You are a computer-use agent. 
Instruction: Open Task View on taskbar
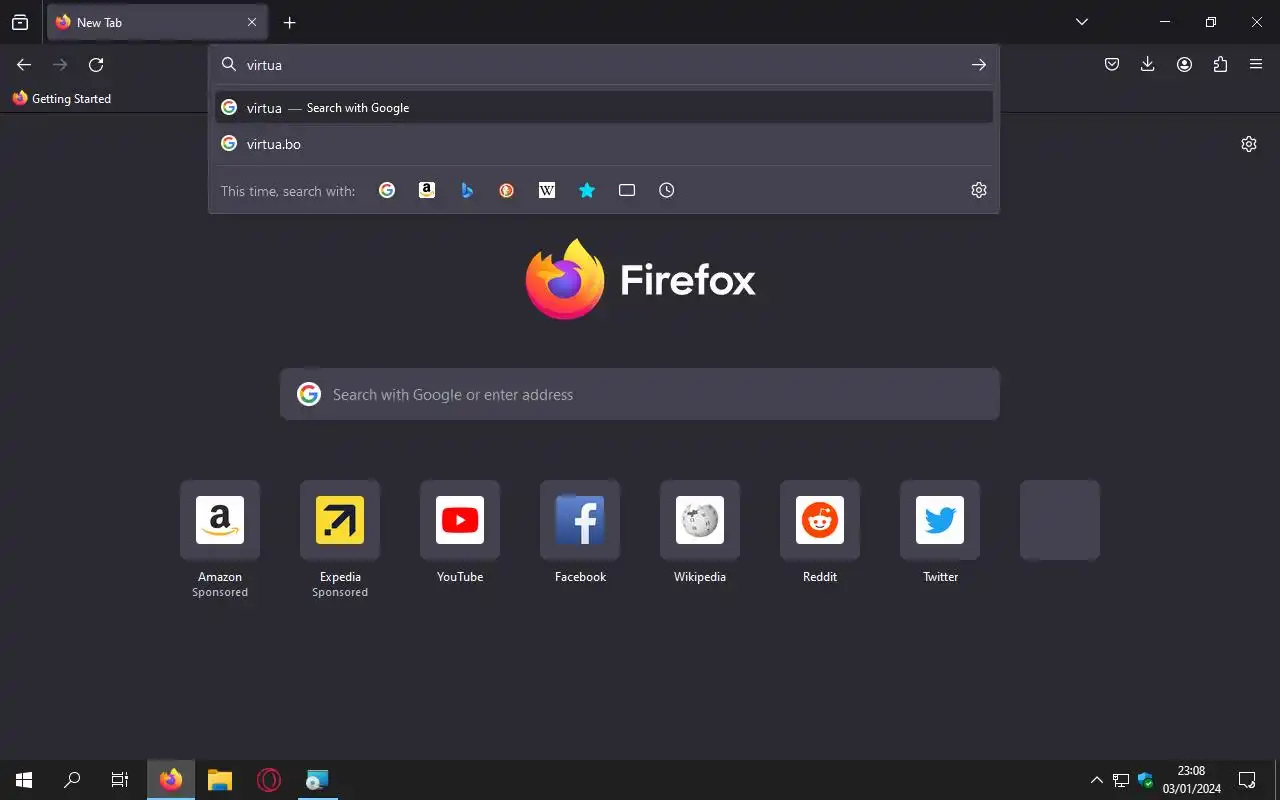(120, 780)
